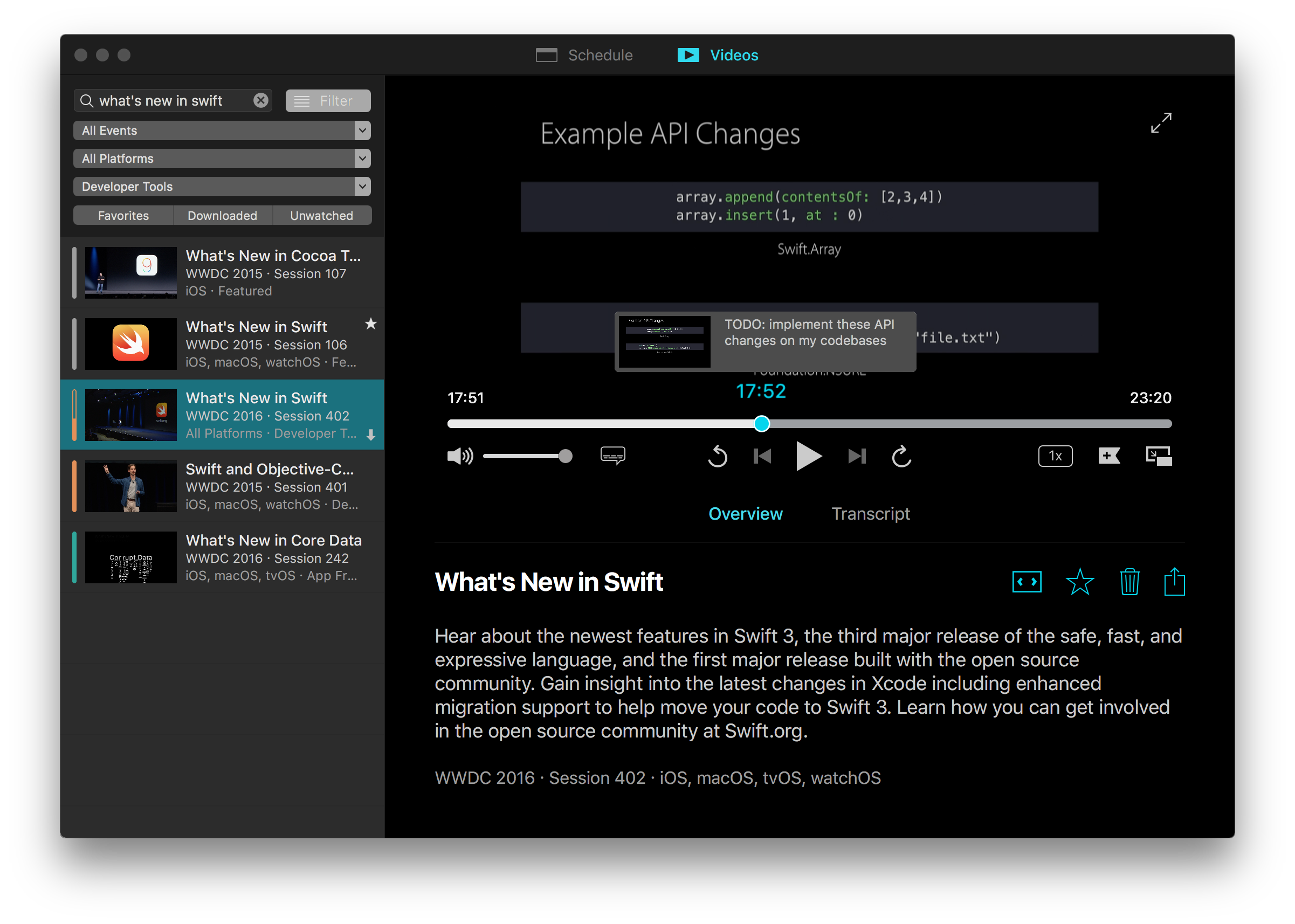Open the All Events dropdown
Viewport: 1295px width, 924px height.
tap(222, 130)
